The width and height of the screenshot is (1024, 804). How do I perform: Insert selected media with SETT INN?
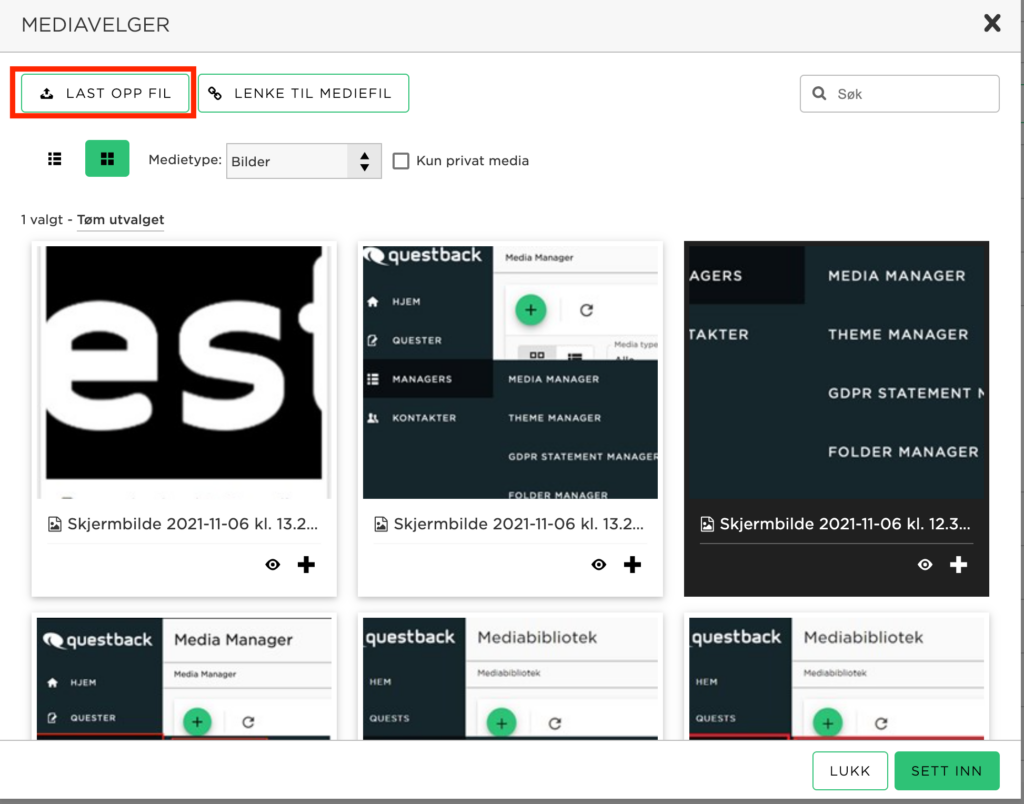point(947,771)
